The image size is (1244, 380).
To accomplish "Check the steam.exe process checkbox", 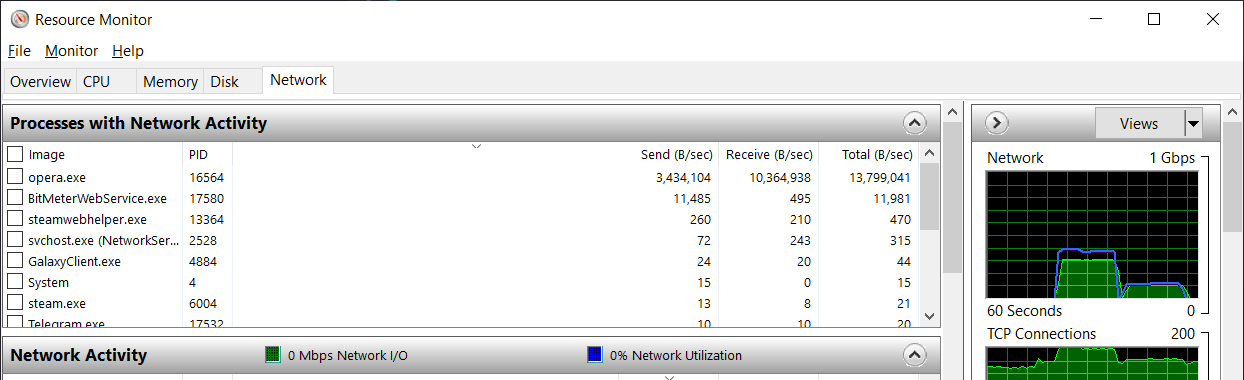I will click(15, 303).
